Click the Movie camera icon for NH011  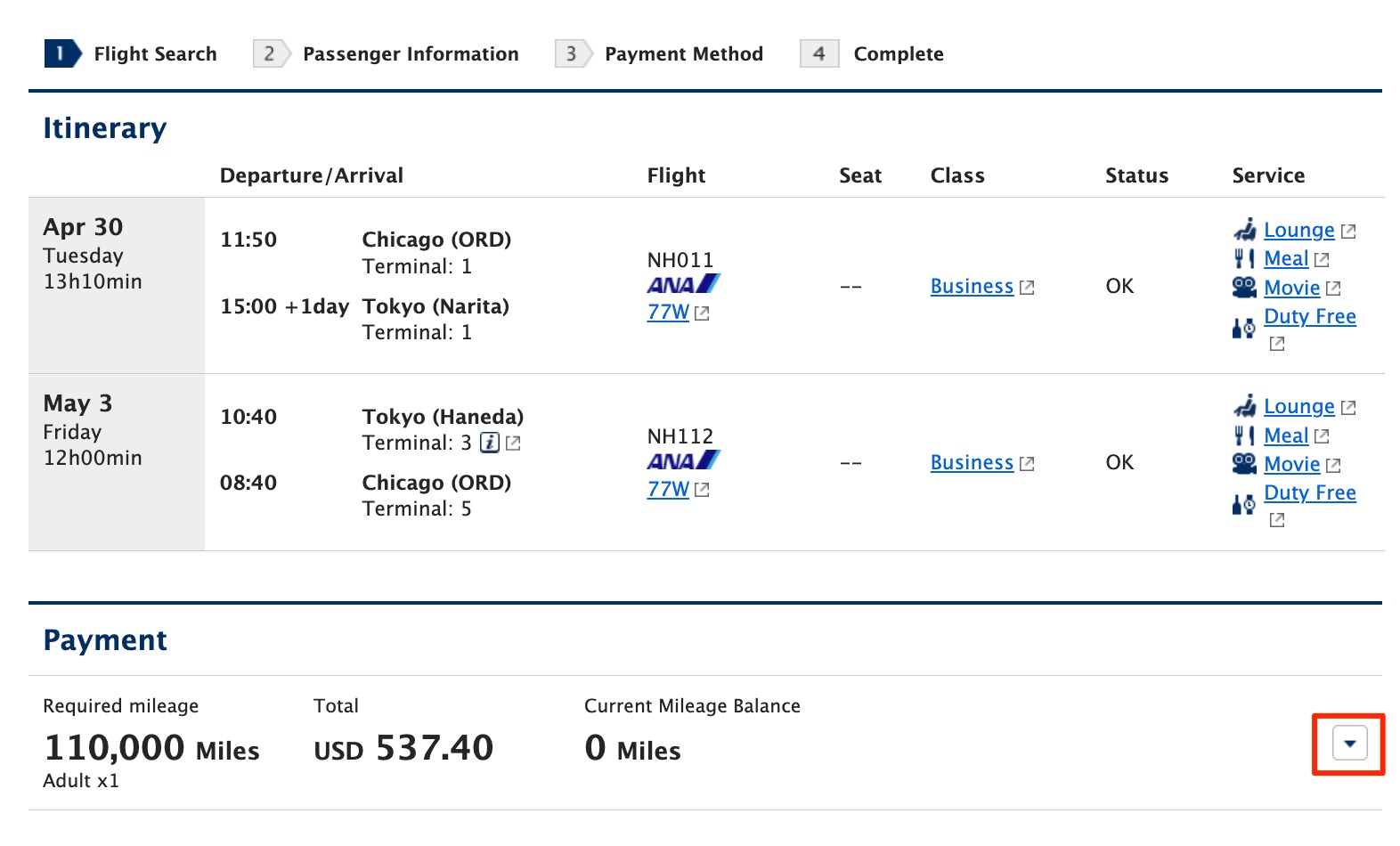coord(1244,288)
